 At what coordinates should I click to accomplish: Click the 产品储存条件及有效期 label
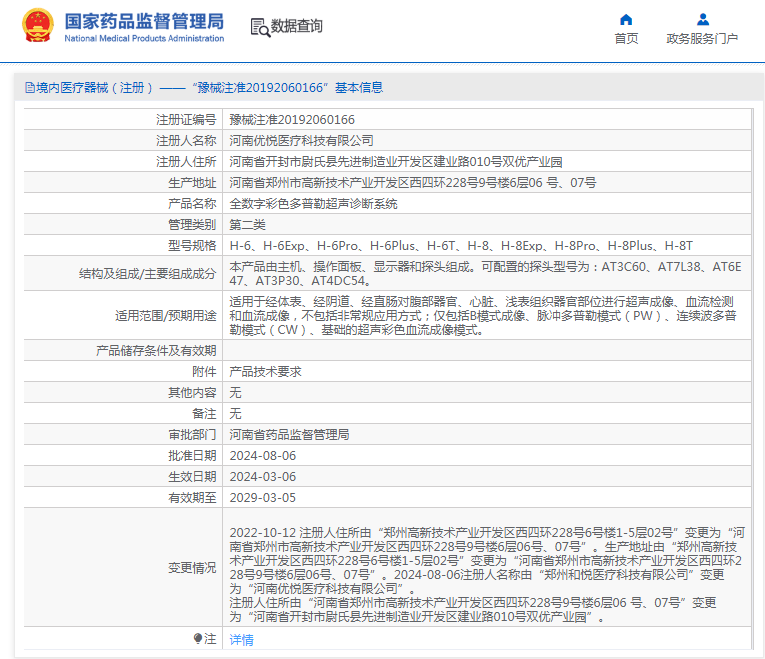(156, 350)
